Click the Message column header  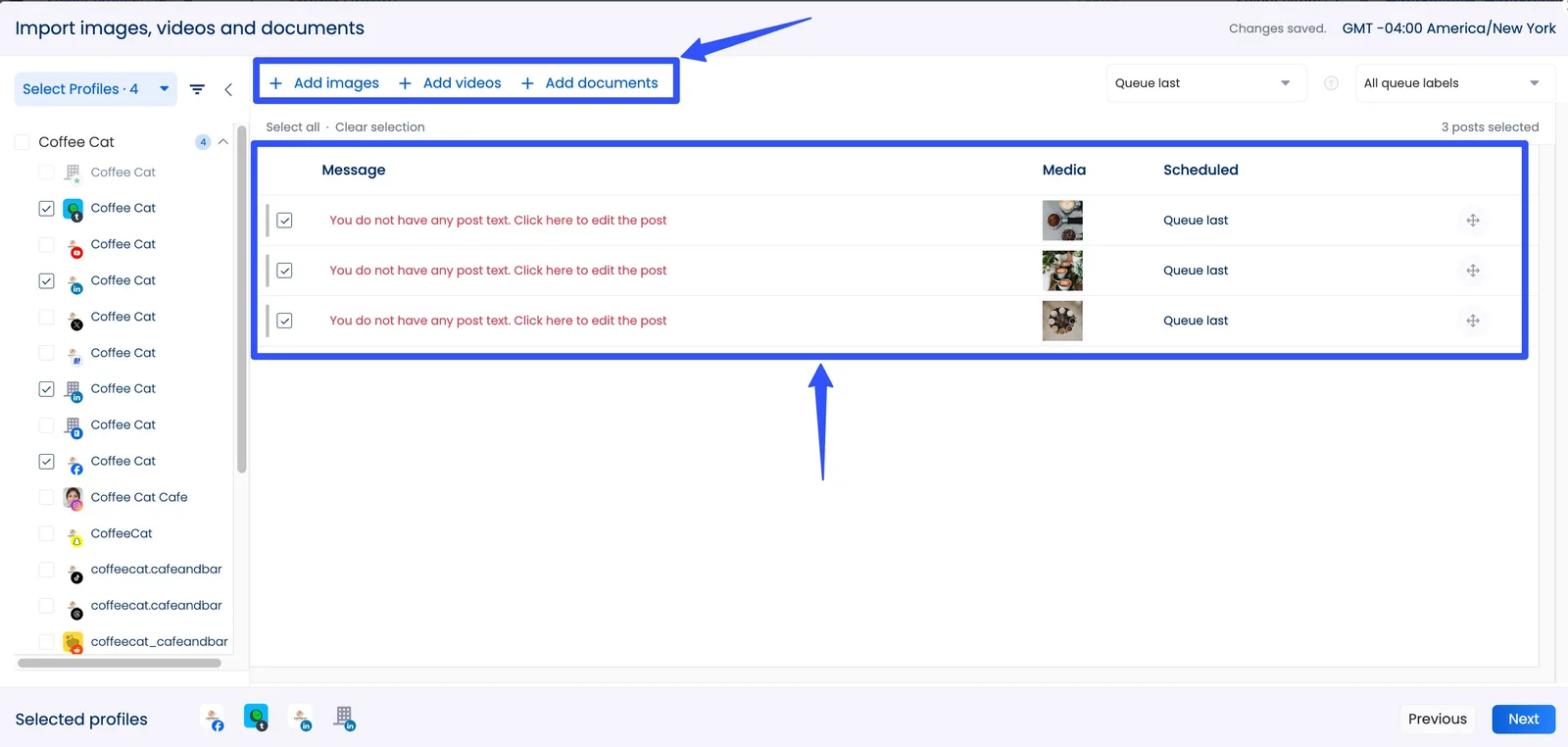point(354,171)
